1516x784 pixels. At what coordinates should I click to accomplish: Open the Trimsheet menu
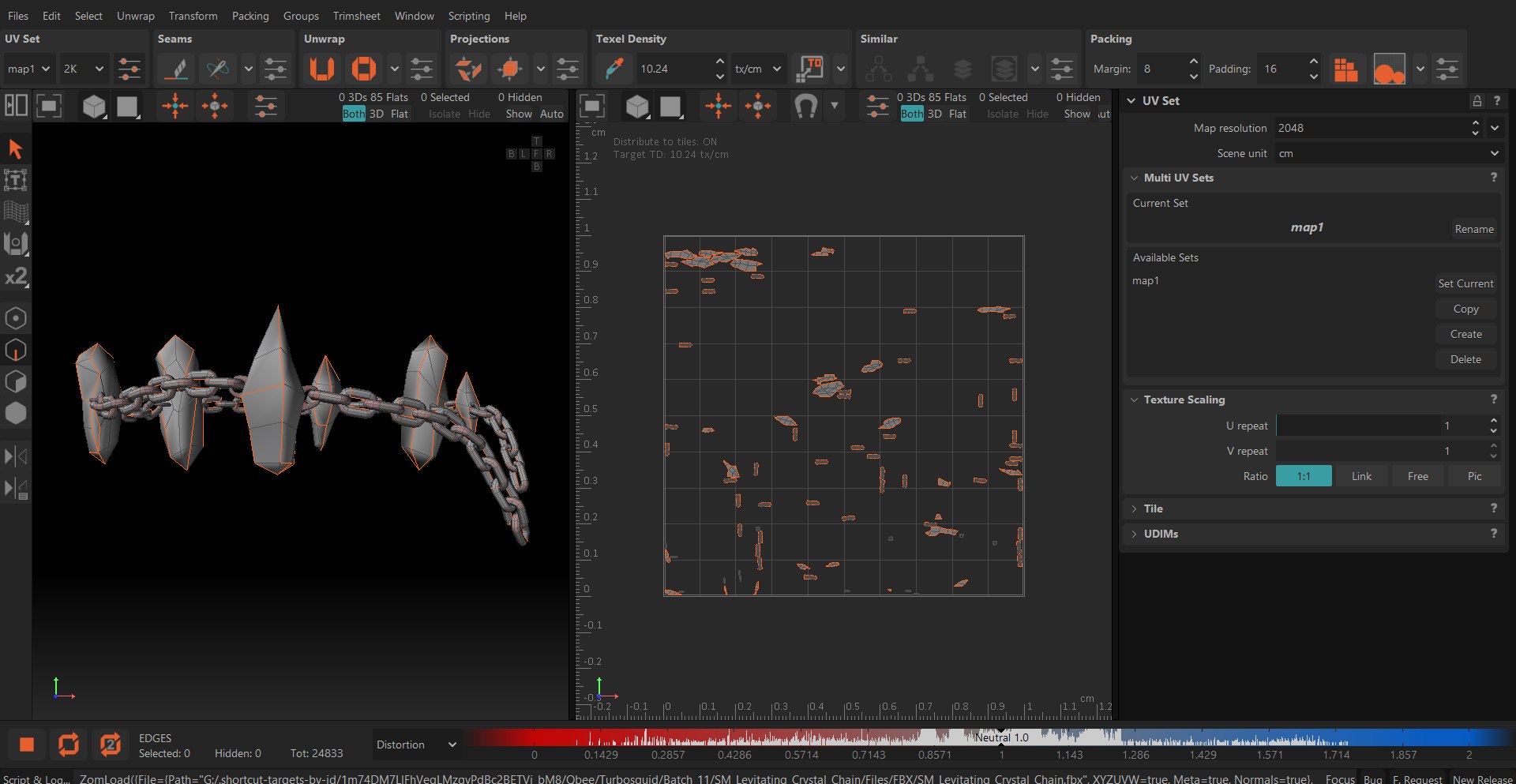(x=356, y=16)
